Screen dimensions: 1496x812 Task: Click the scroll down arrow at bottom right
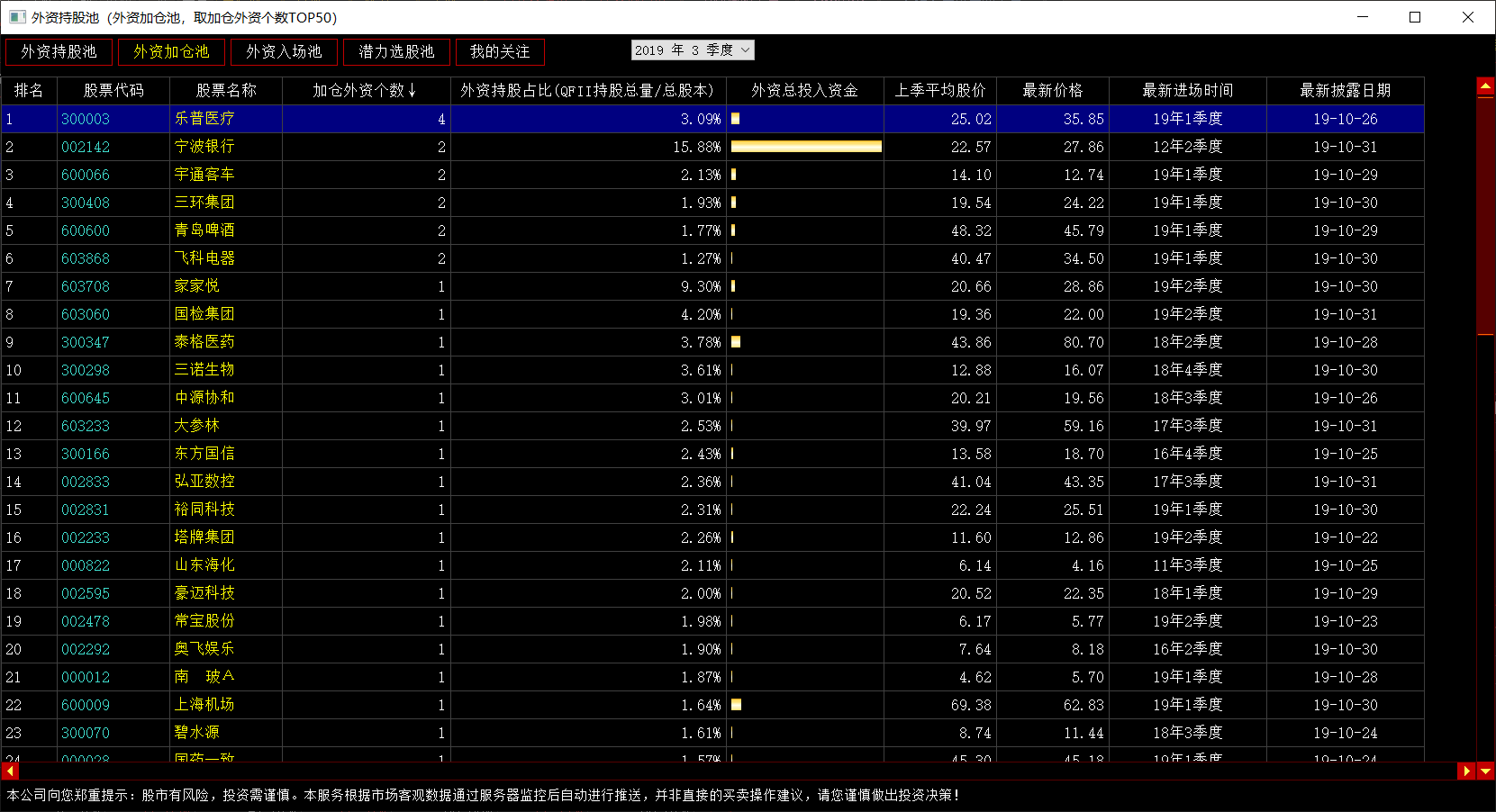[1485, 771]
